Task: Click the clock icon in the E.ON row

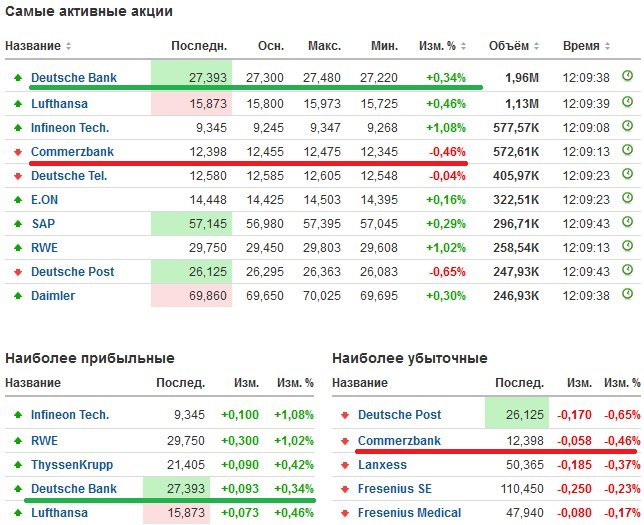Action: [x=627, y=198]
